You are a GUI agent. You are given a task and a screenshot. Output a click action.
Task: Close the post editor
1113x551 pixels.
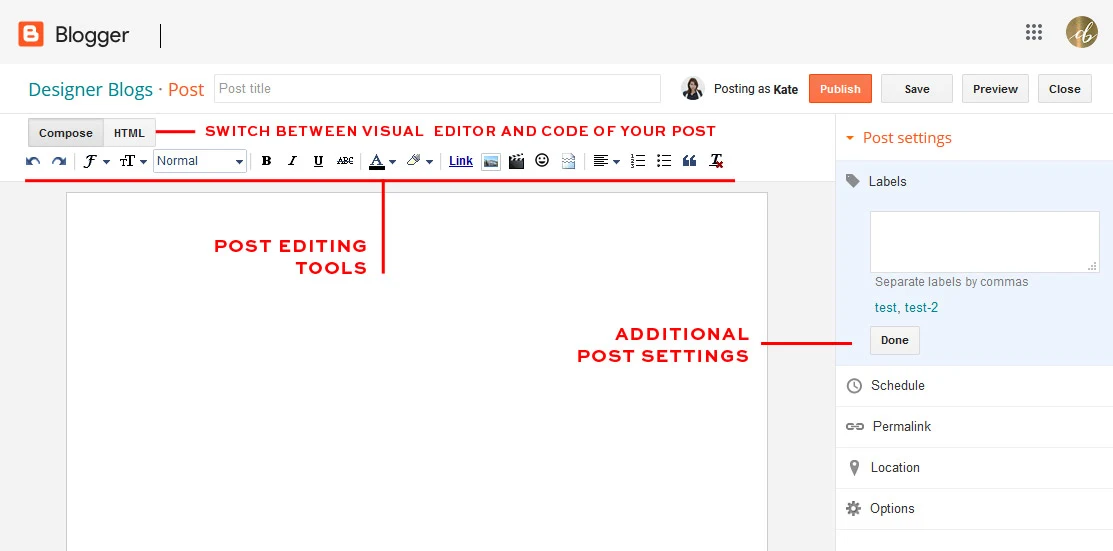1065,89
